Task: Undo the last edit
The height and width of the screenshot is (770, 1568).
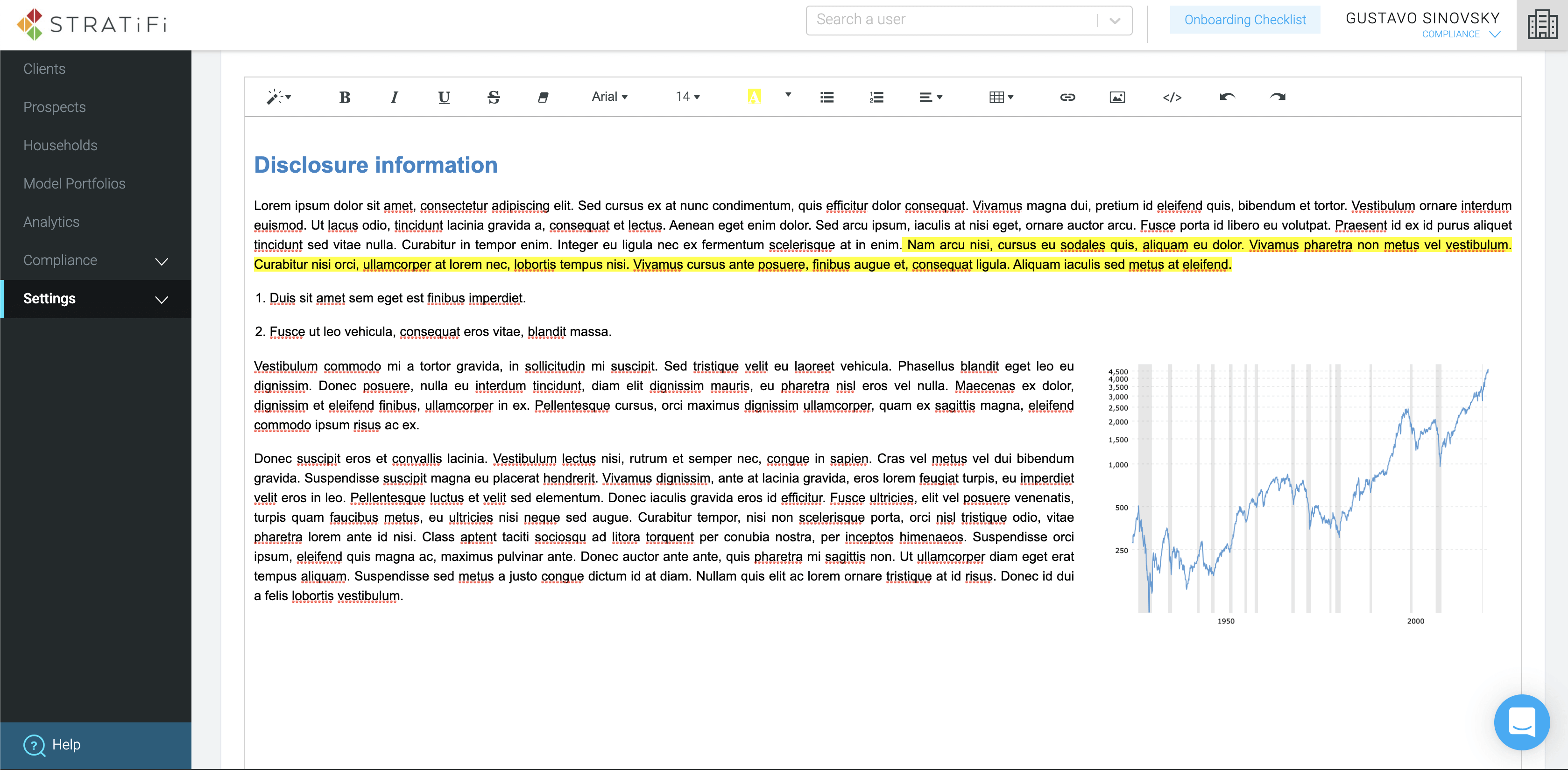Action: [1227, 98]
